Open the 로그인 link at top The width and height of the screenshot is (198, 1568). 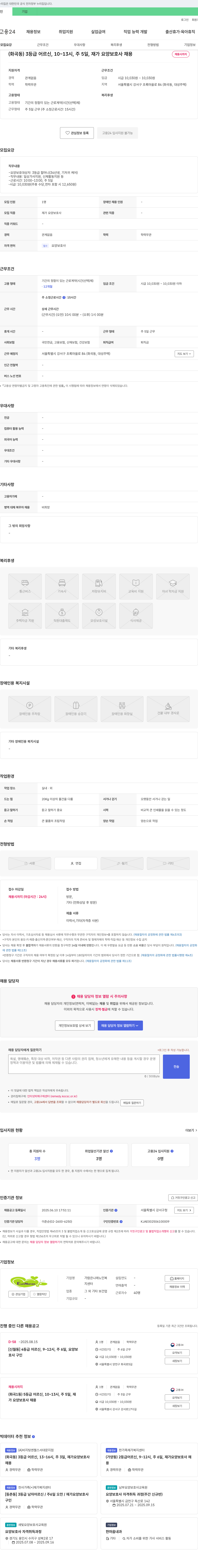point(185,19)
